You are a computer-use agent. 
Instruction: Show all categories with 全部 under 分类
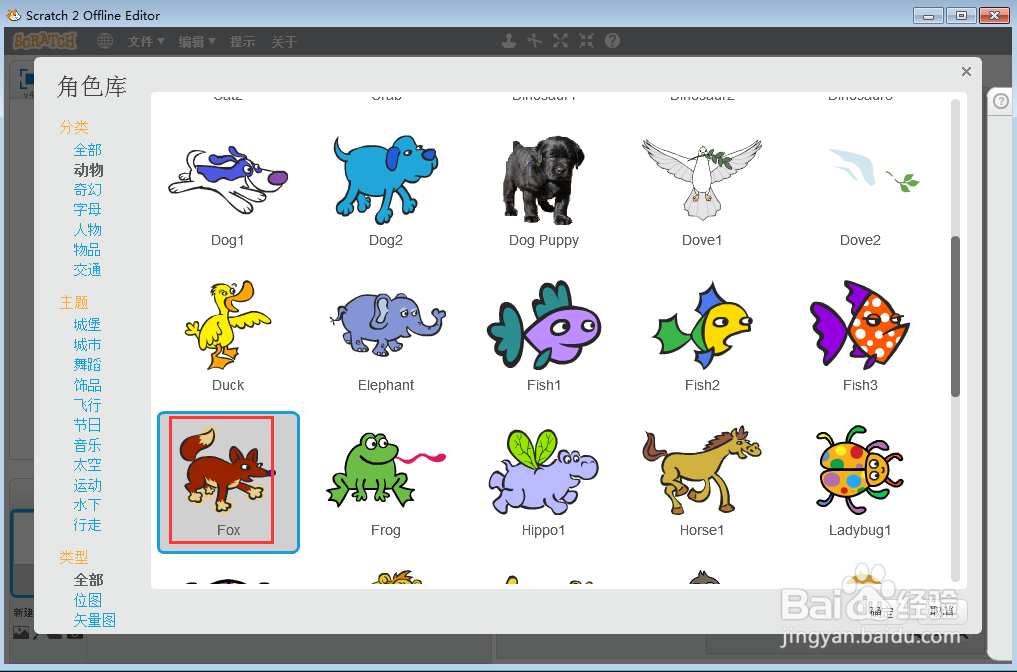[x=88, y=150]
